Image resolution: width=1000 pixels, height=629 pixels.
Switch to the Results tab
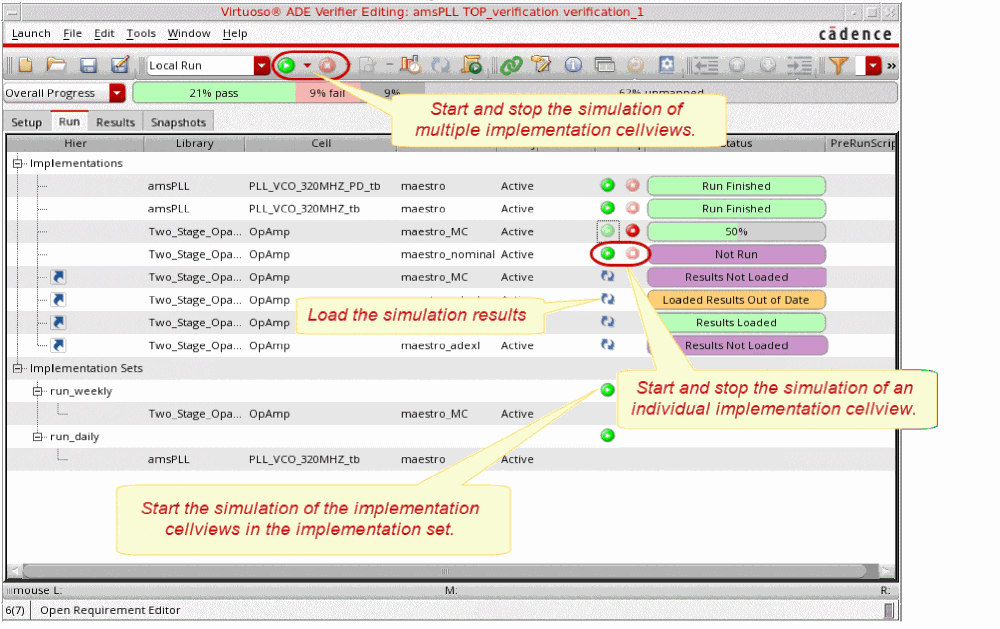tap(115, 122)
